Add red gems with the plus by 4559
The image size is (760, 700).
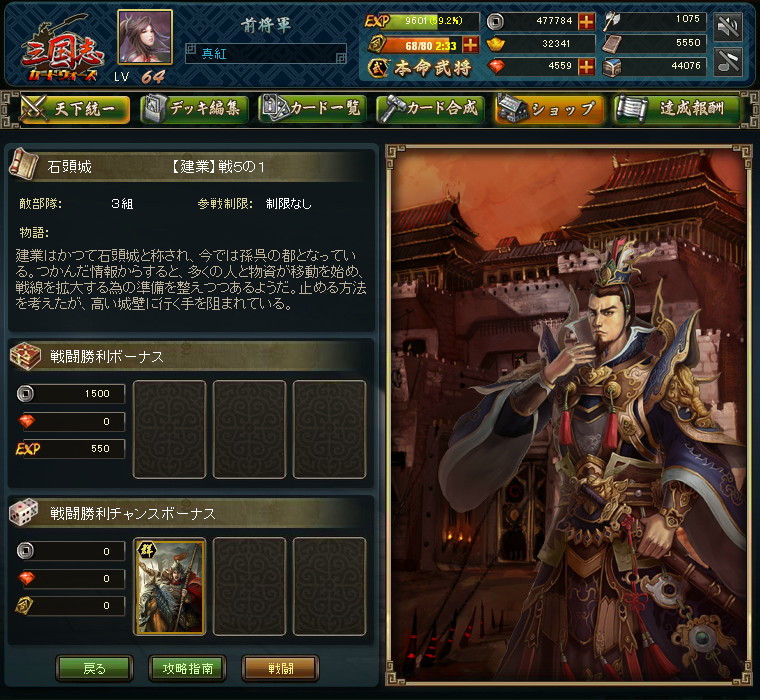tap(586, 66)
